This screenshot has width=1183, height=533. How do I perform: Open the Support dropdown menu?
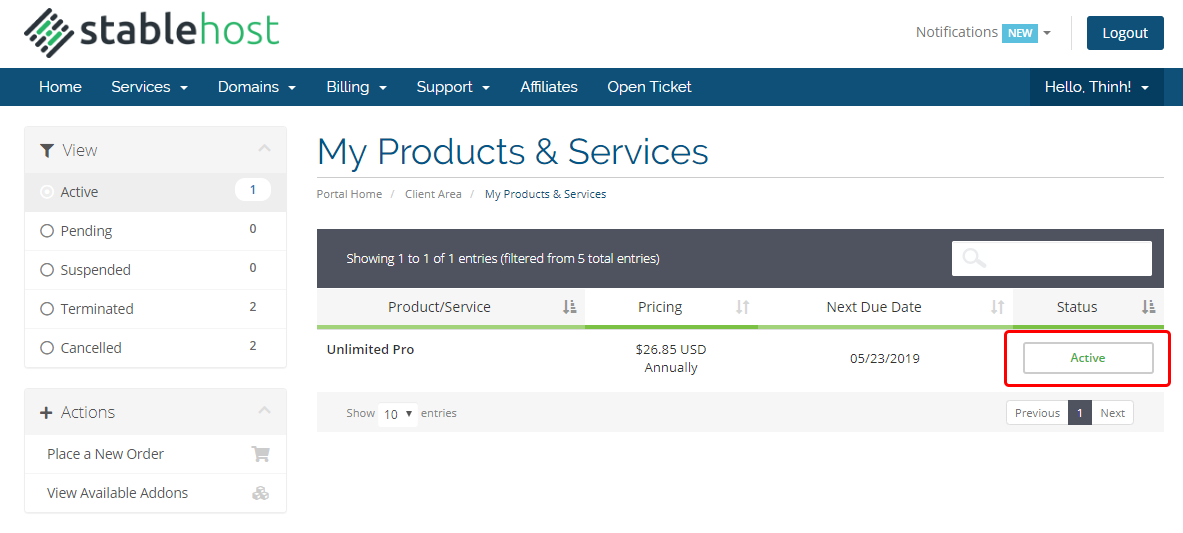[x=453, y=87]
